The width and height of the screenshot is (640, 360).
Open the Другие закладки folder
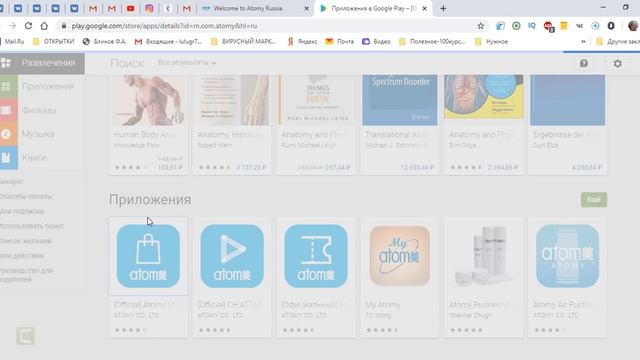[617, 42]
